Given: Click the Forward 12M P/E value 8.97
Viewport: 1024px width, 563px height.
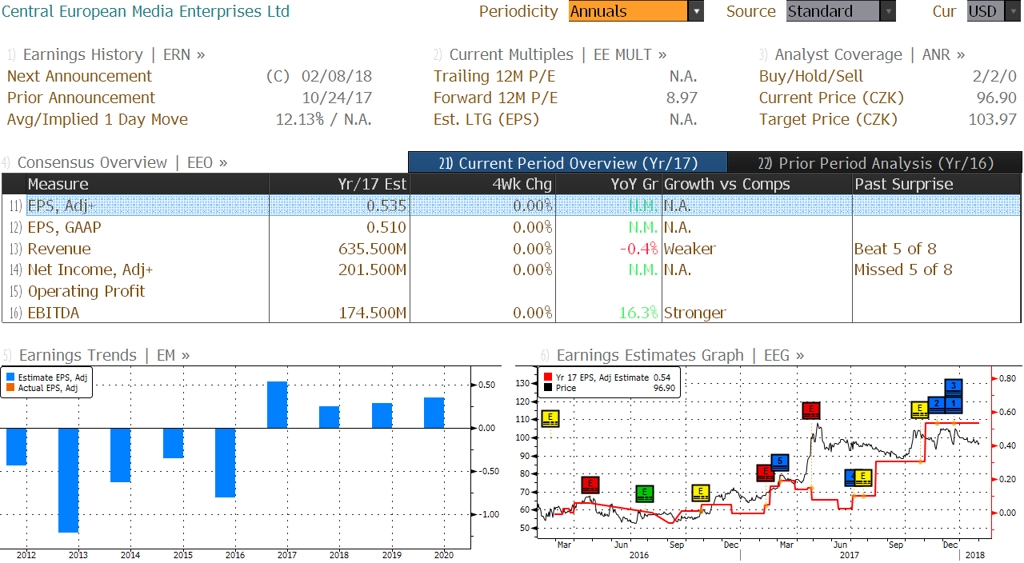Looking at the screenshot, I should coord(682,98).
